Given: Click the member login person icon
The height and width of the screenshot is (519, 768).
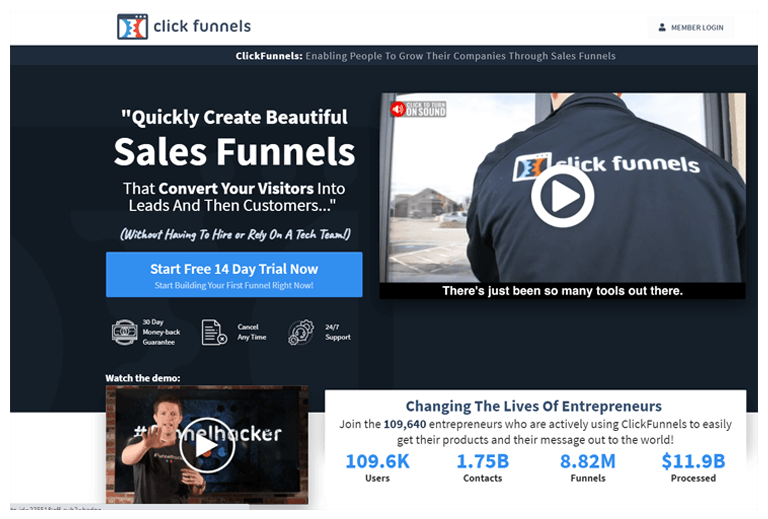Looking at the screenshot, I should coord(662,27).
